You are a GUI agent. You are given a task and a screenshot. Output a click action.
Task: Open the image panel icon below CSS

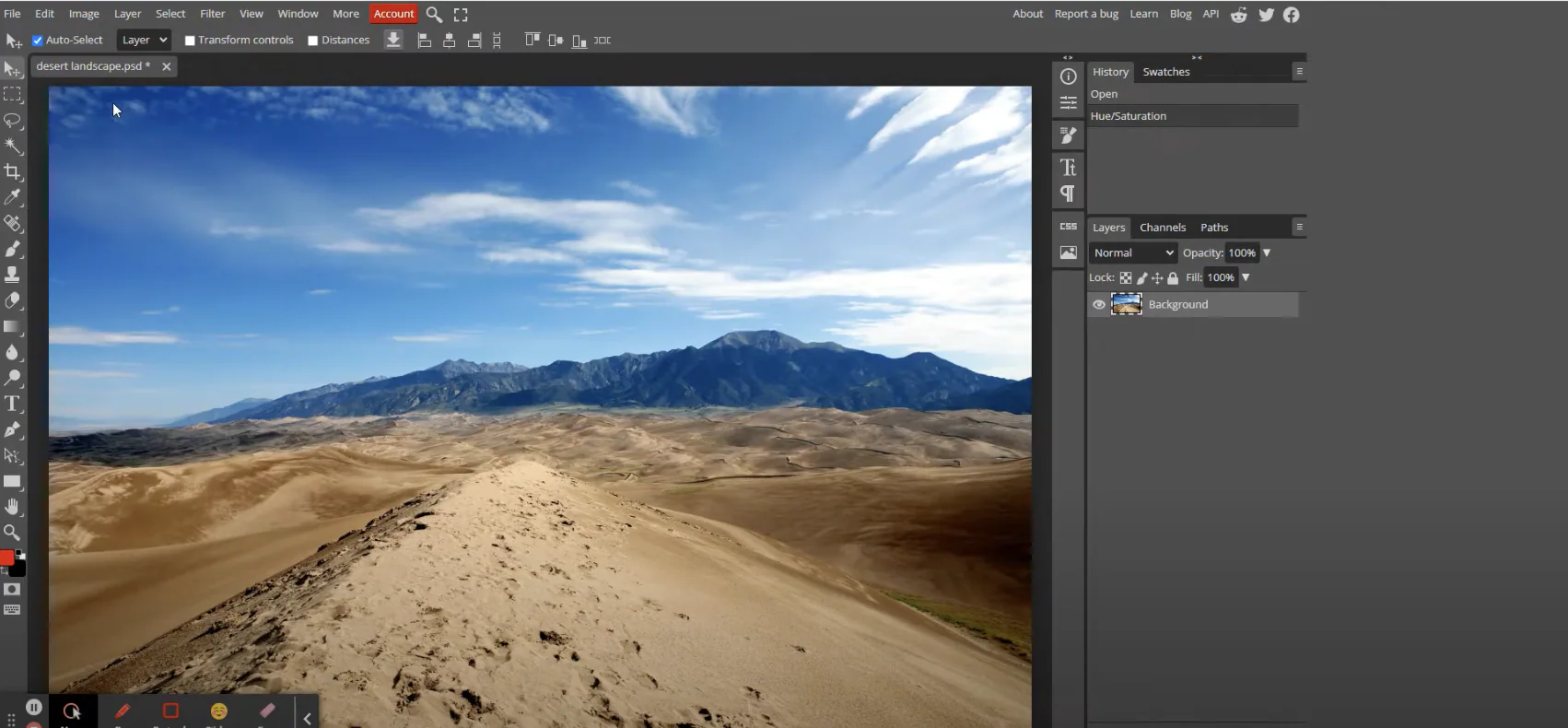pyautogui.click(x=1068, y=252)
